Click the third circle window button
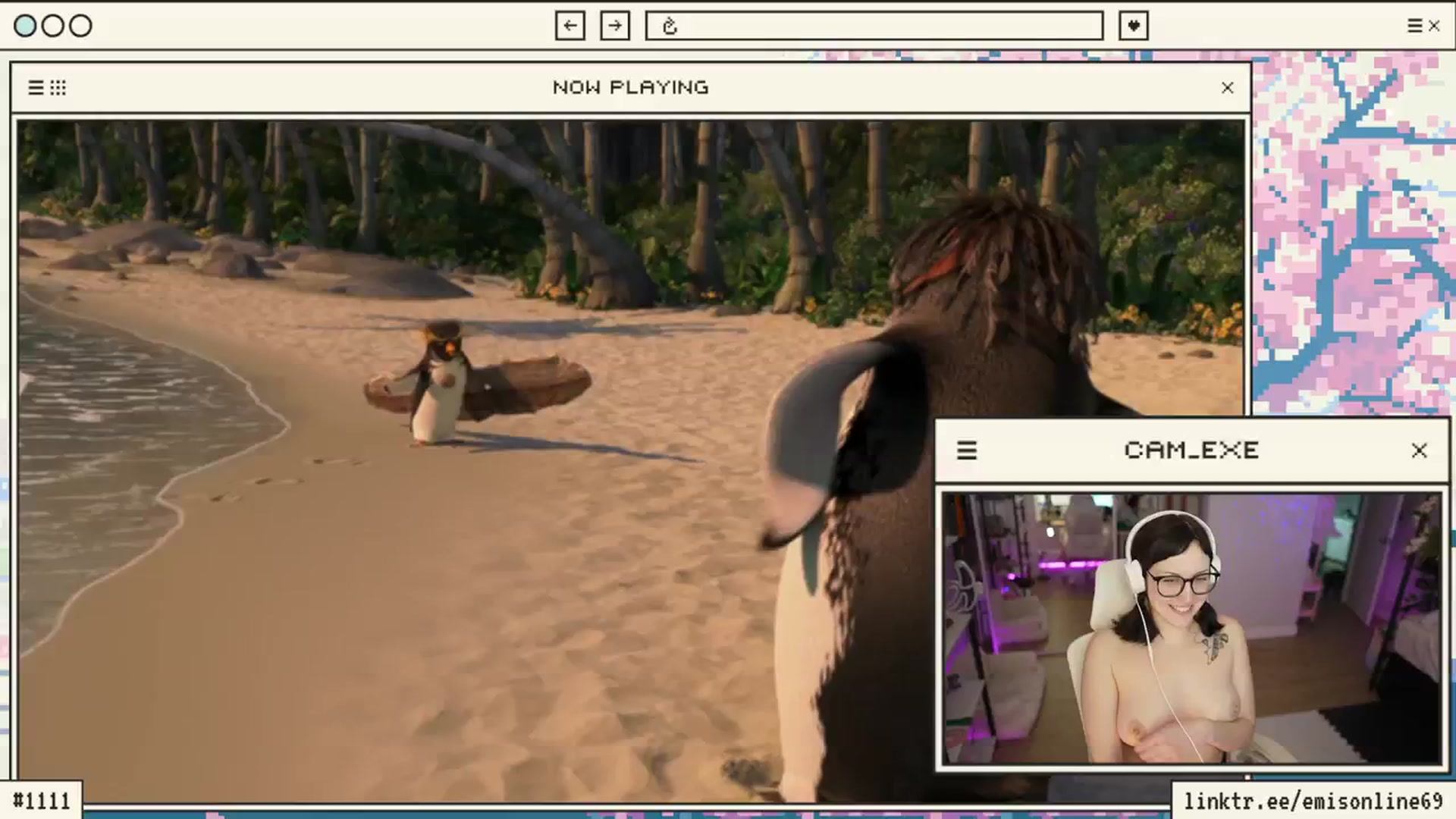Image resolution: width=1456 pixels, height=819 pixels. click(80, 26)
